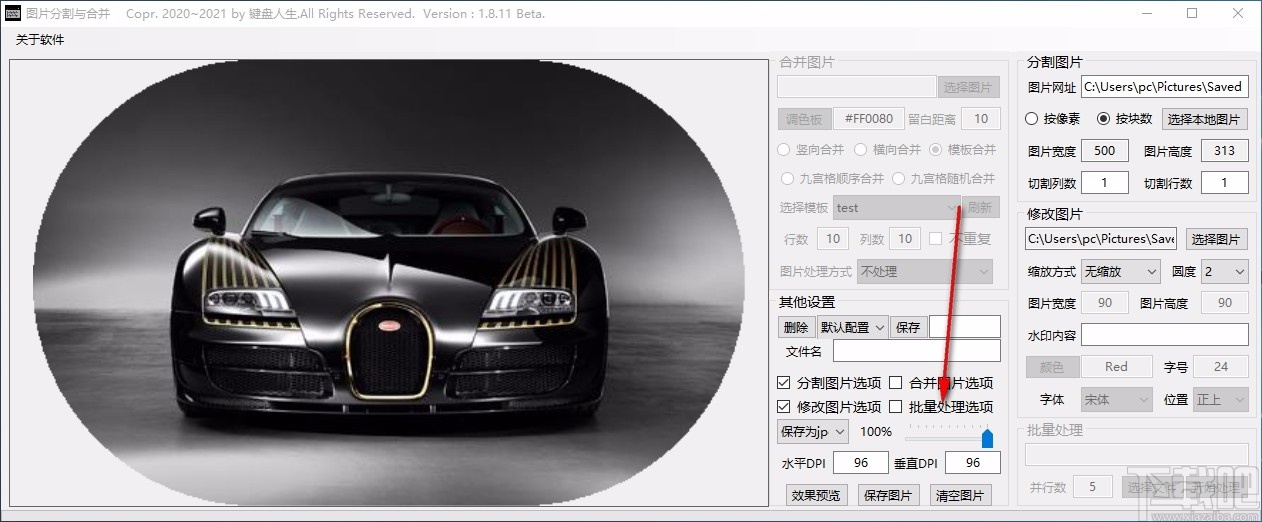This screenshot has width=1262, height=522.
Task: Enable the 批量处理选项 checkbox
Action: (x=896, y=407)
